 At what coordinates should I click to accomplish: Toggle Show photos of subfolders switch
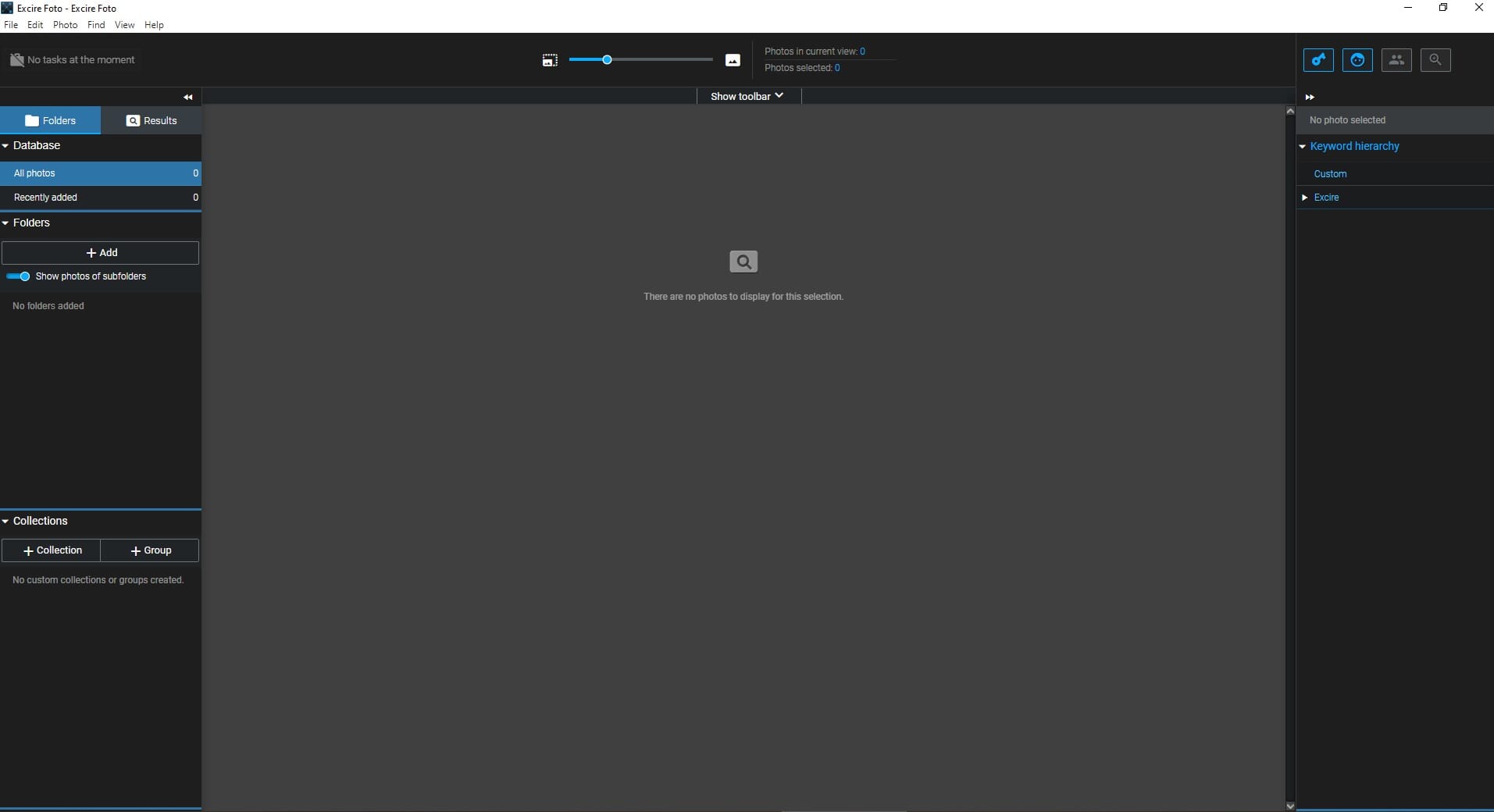pos(18,276)
